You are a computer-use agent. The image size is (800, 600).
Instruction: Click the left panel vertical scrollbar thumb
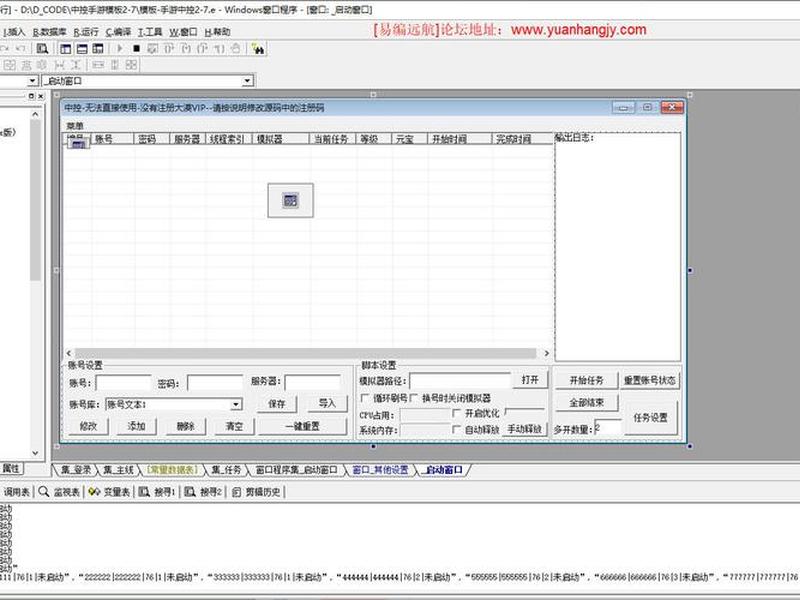pos(35,201)
